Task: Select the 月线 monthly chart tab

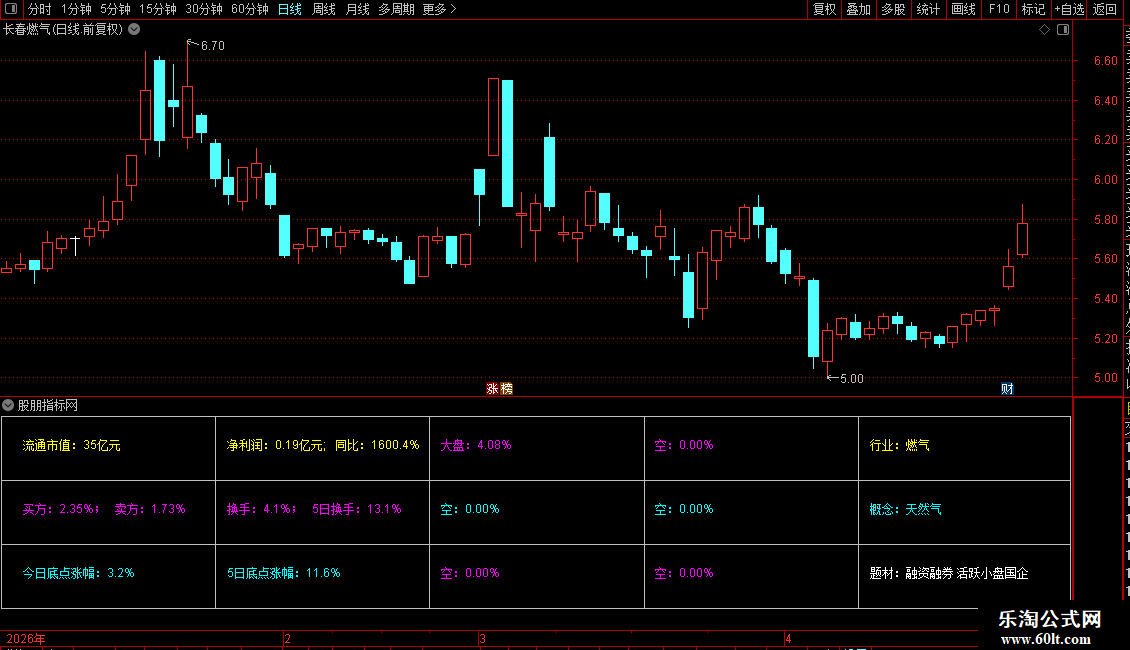Action: click(x=357, y=9)
